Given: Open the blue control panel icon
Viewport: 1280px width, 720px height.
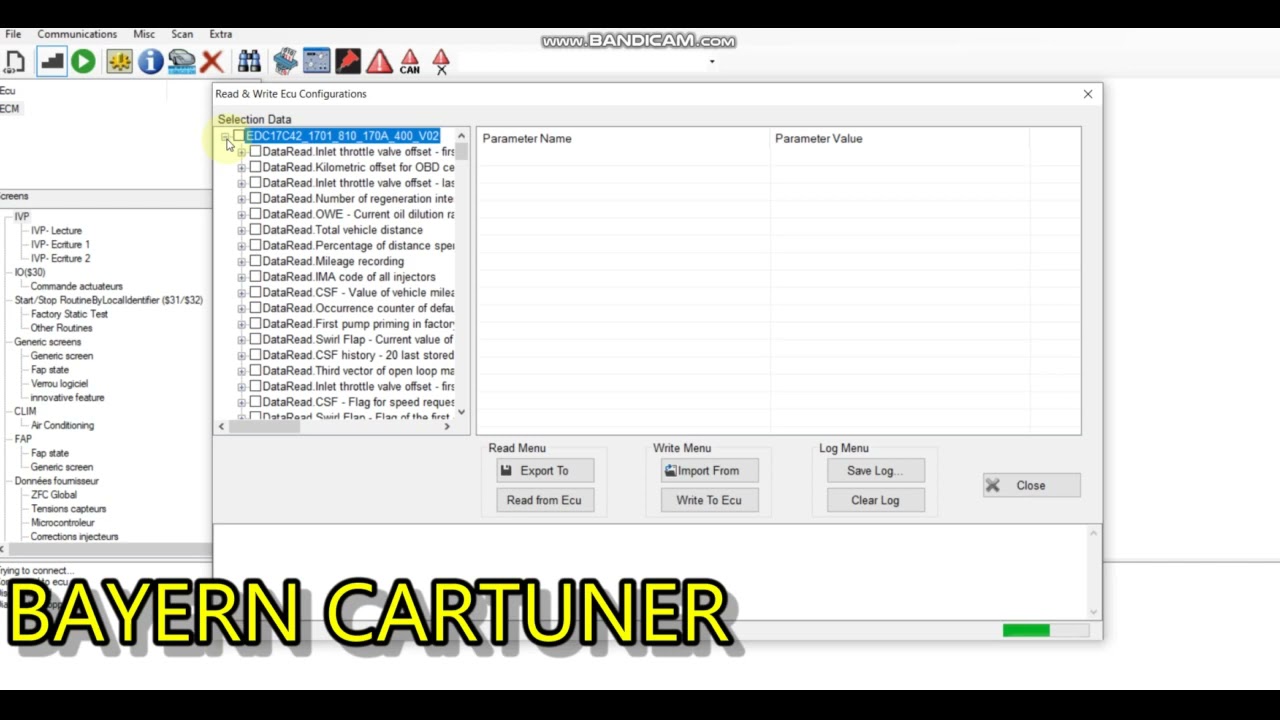Looking at the screenshot, I should click(317, 62).
